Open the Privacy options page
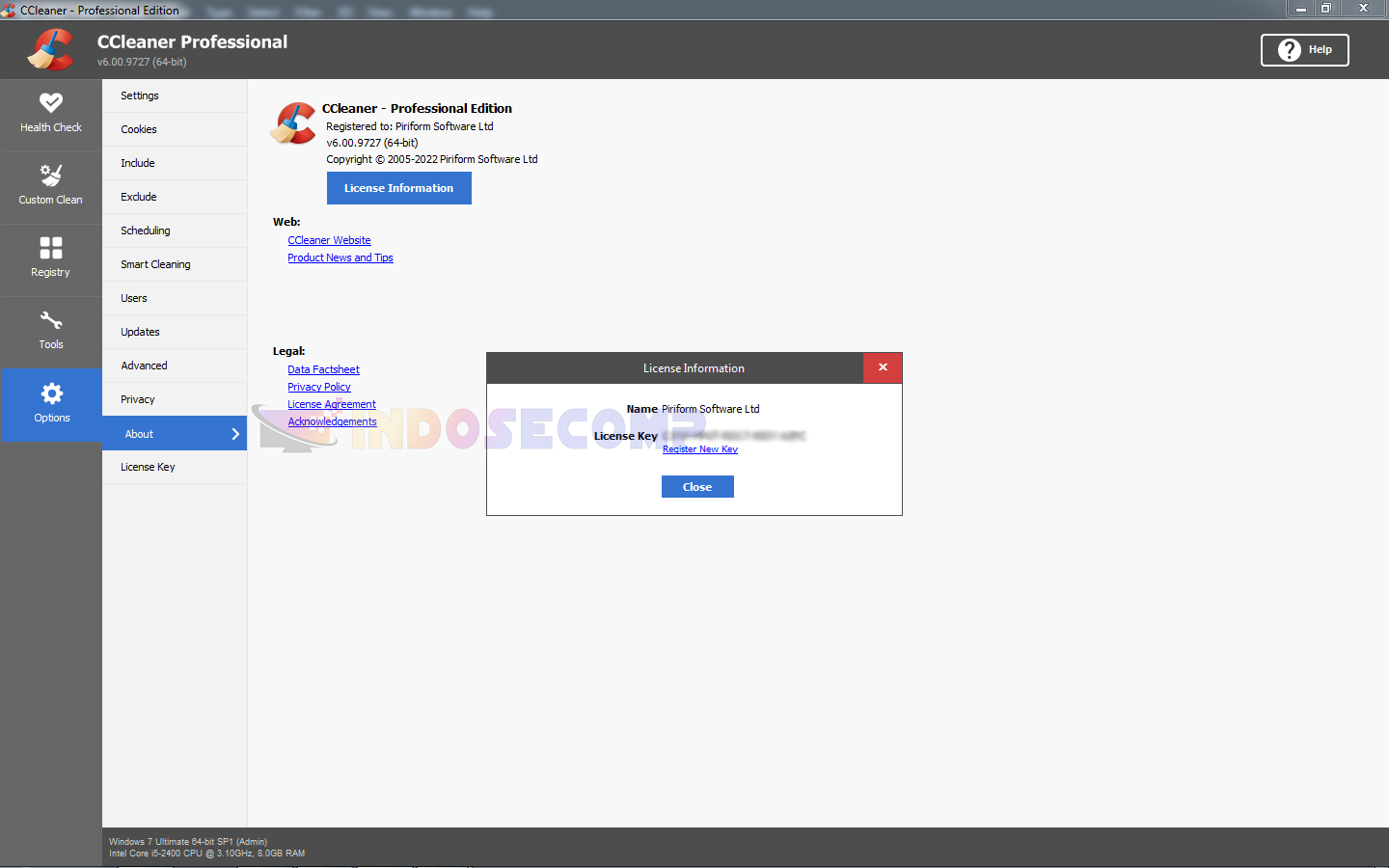 [x=175, y=399]
